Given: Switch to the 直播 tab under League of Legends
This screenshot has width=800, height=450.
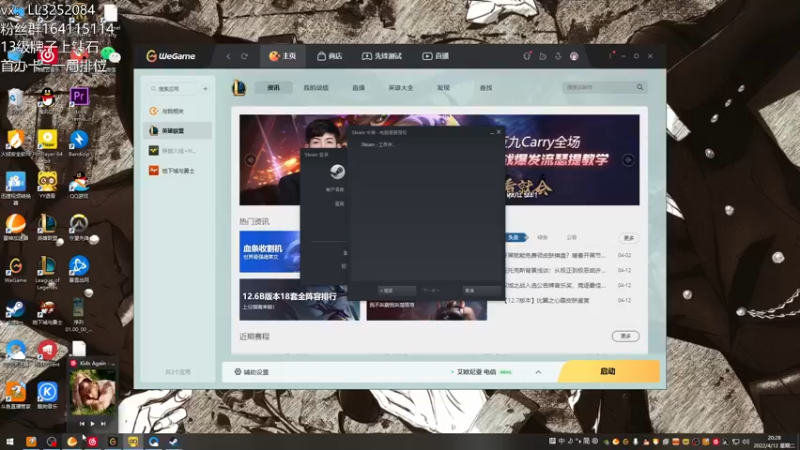Looking at the screenshot, I should click(x=358, y=88).
